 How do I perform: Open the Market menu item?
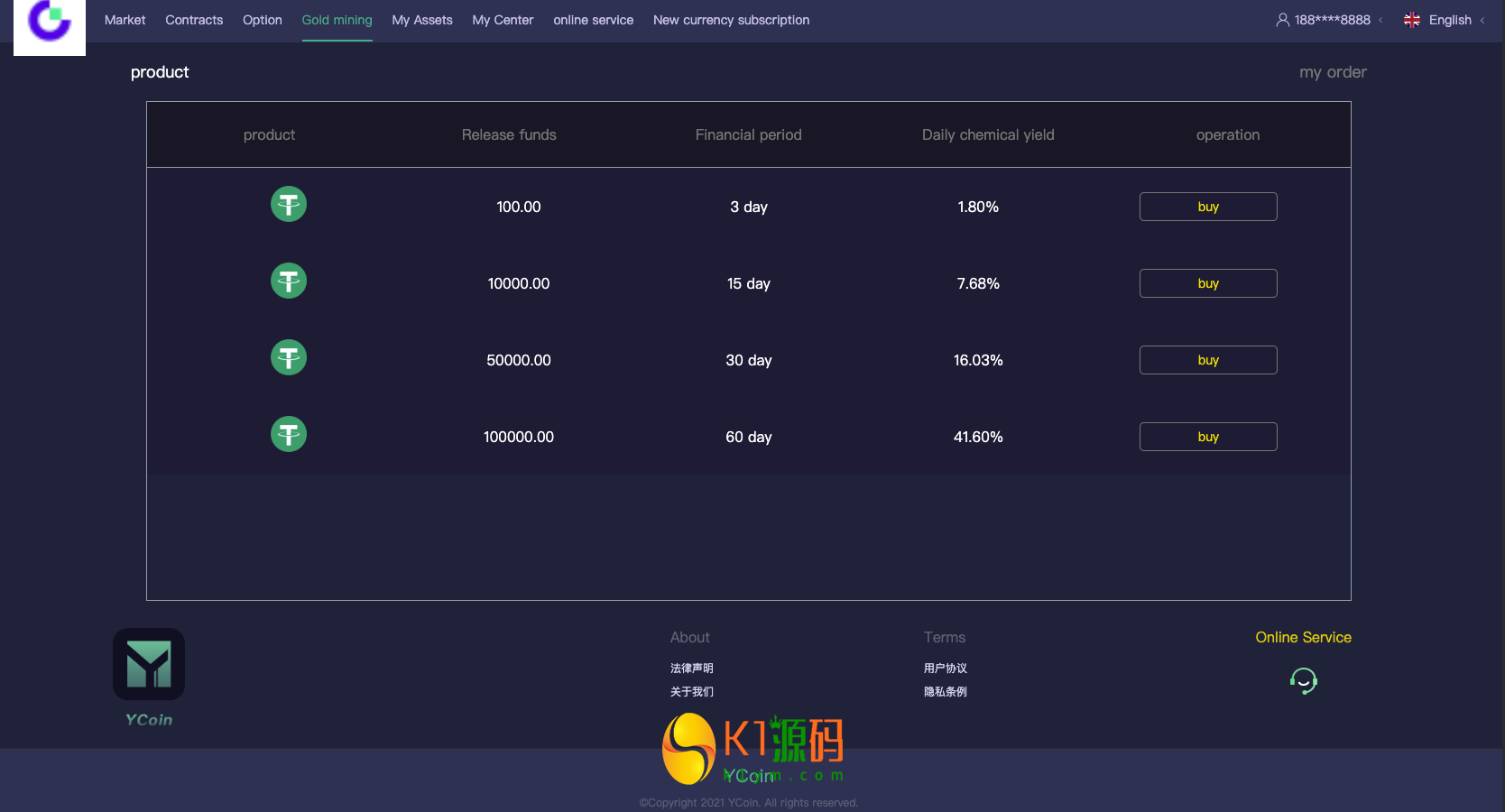click(x=125, y=20)
